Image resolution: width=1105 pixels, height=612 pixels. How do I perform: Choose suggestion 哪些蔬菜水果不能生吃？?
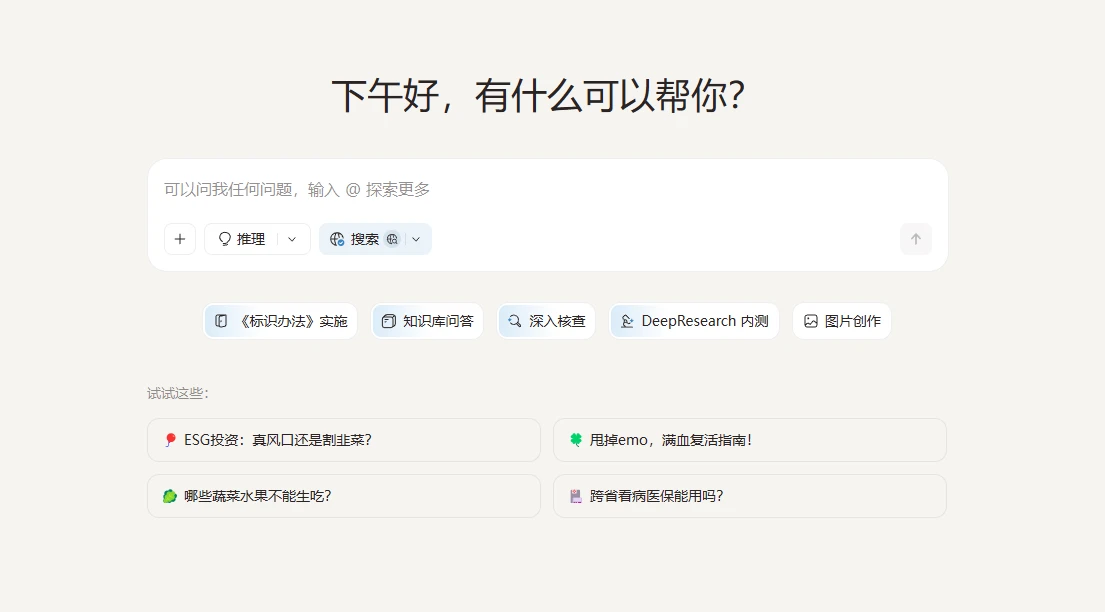click(x=343, y=496)
